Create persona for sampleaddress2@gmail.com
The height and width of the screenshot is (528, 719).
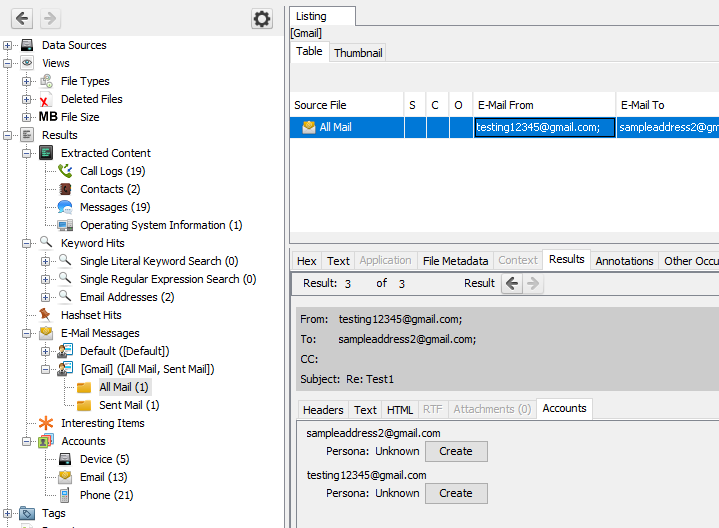click(x=455, y=451)
